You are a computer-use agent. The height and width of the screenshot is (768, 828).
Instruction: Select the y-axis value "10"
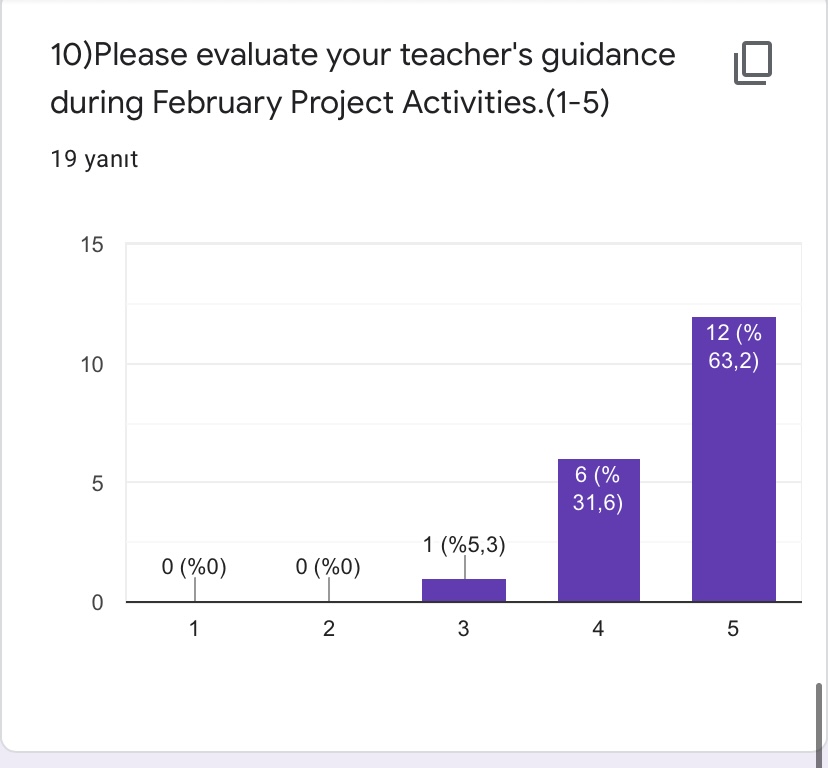click(x=92, y=365)
